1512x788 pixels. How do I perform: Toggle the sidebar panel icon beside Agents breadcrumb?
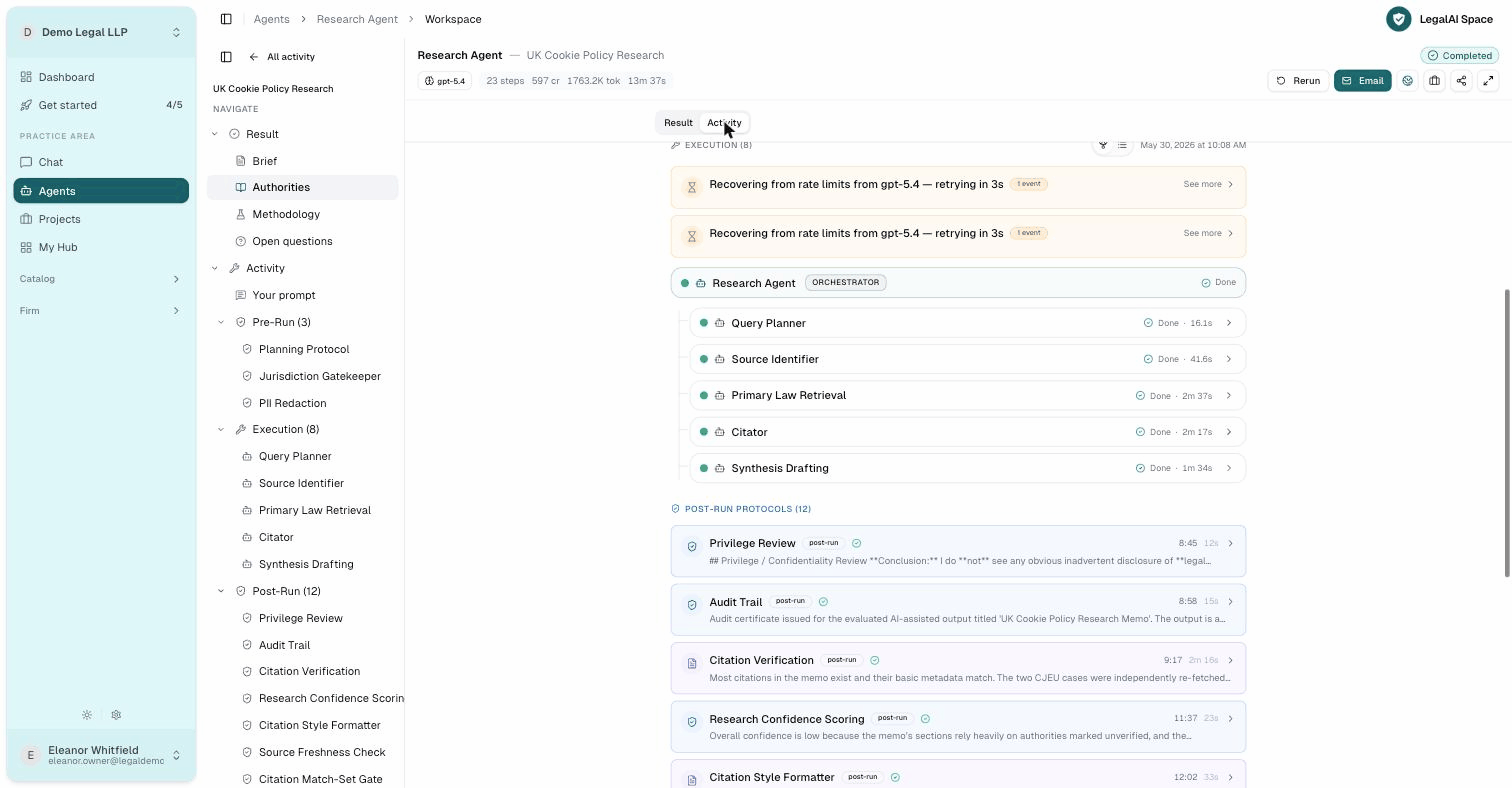click(226, 19)
